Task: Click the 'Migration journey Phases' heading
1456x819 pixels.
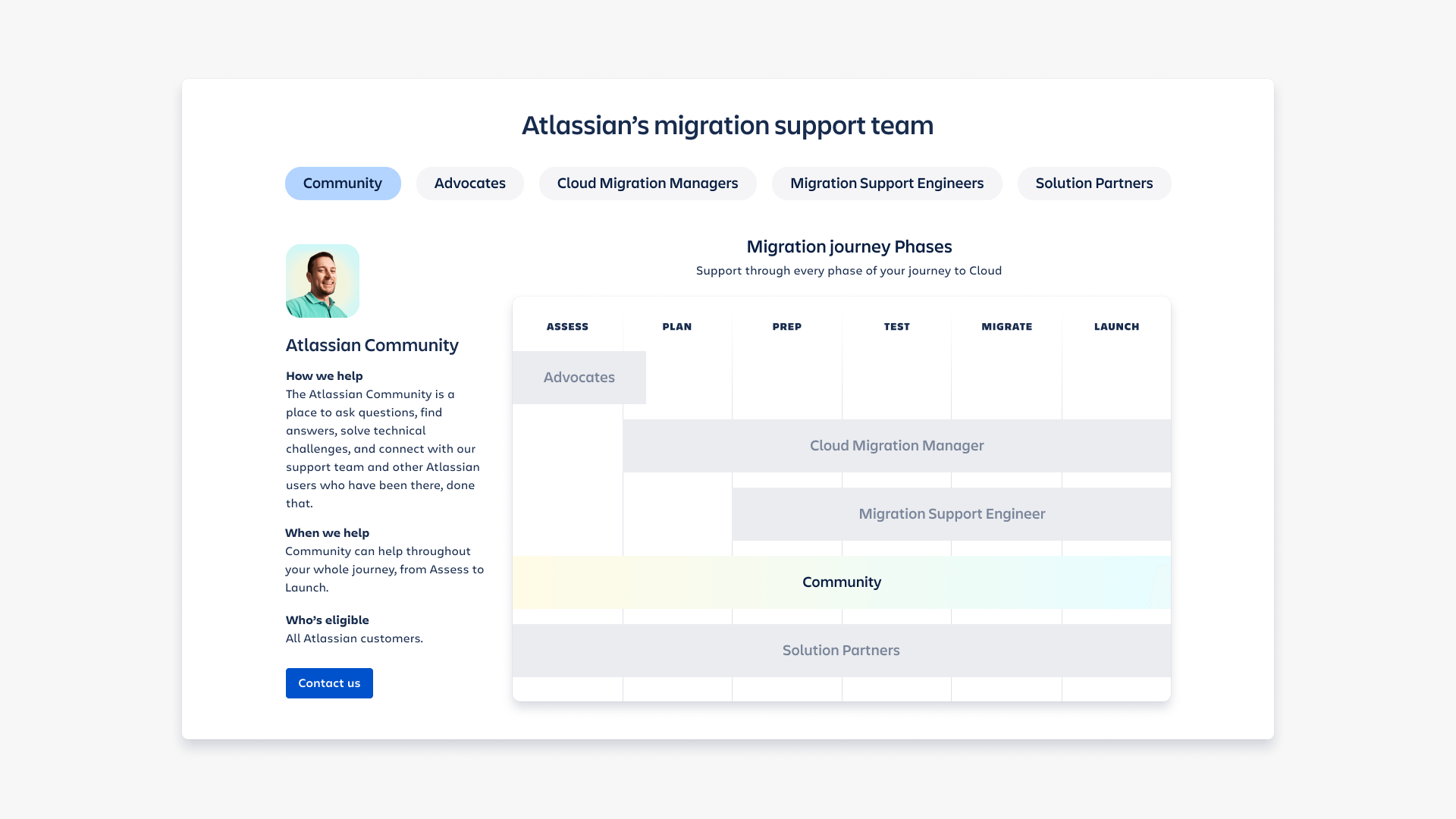Action: [x=849, y=246]
